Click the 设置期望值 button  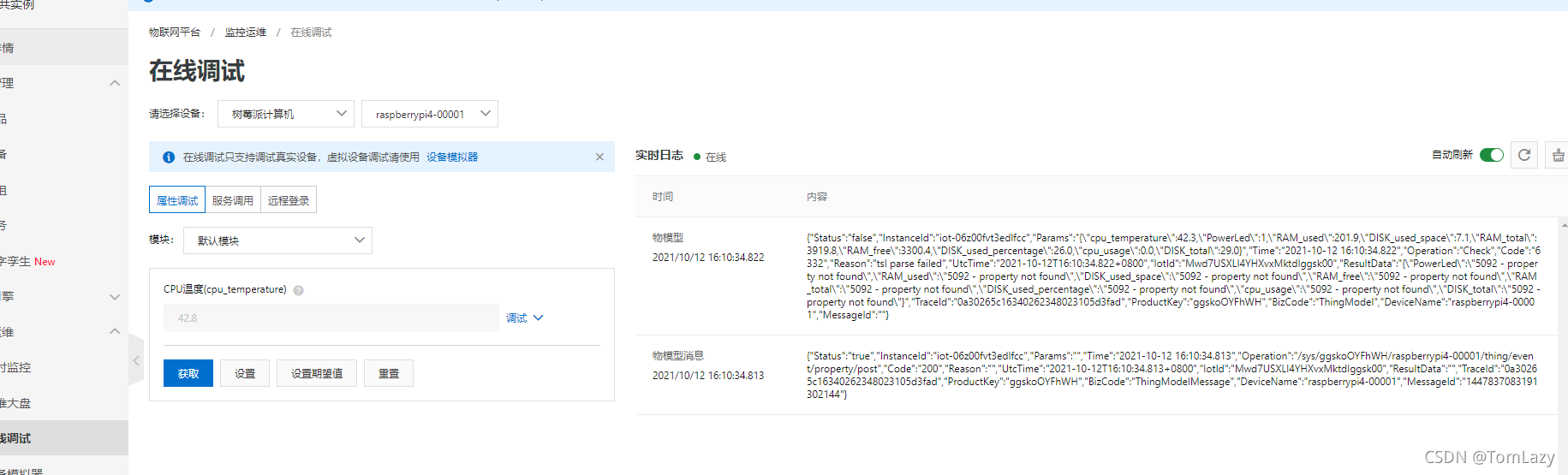tap(317, 373)
